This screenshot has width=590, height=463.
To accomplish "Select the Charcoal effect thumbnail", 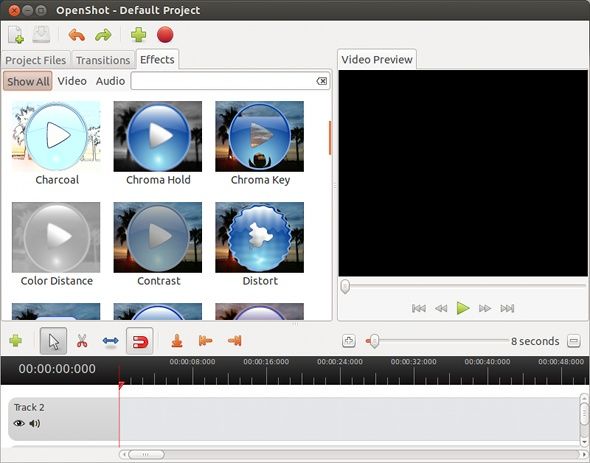I will 56,136.
